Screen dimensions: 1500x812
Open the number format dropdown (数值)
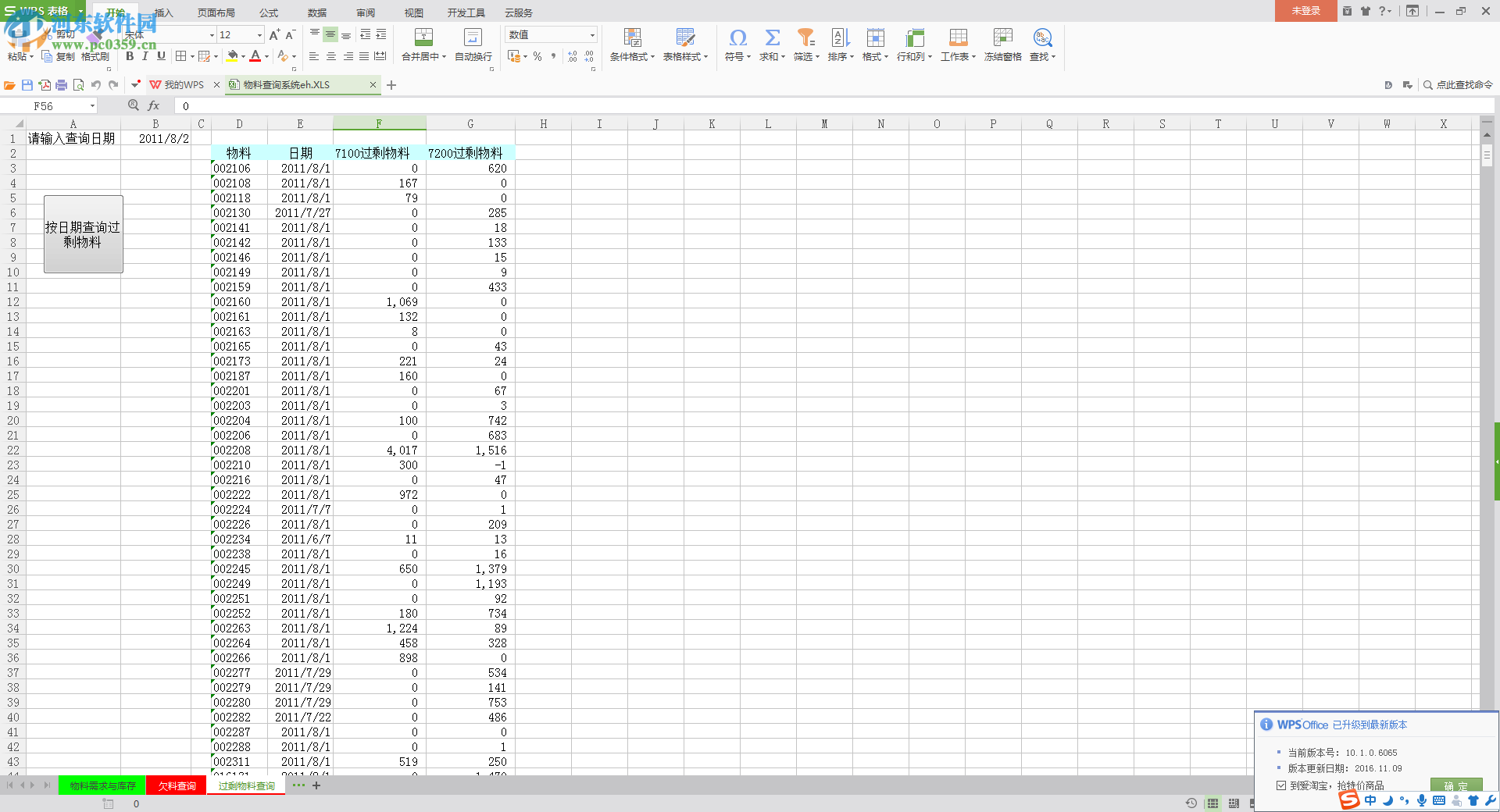pos(592,35)
